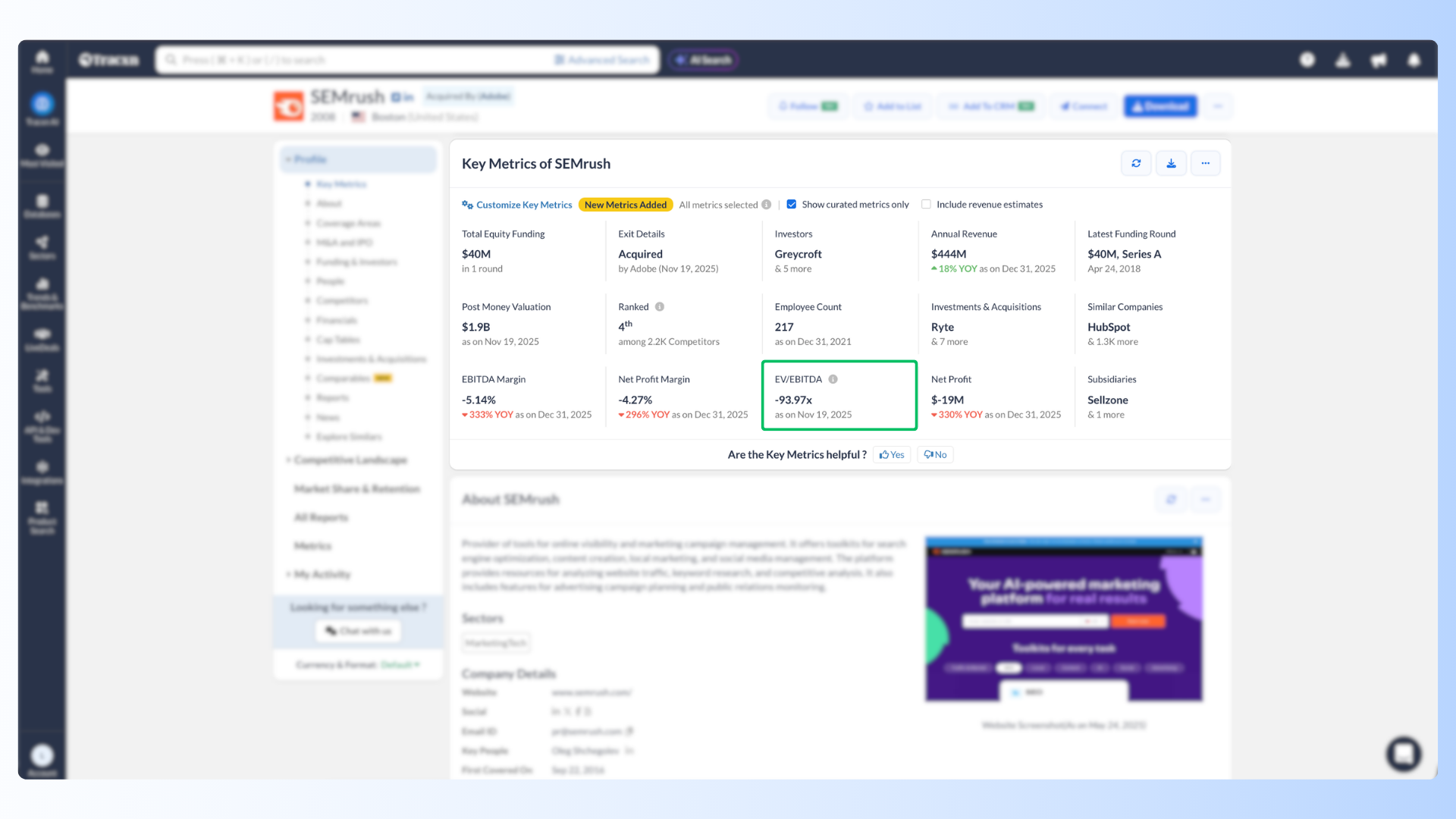Click info icon next to All metrics selected
This screenshot has width=1456, height=819.
tap(767, 205)
